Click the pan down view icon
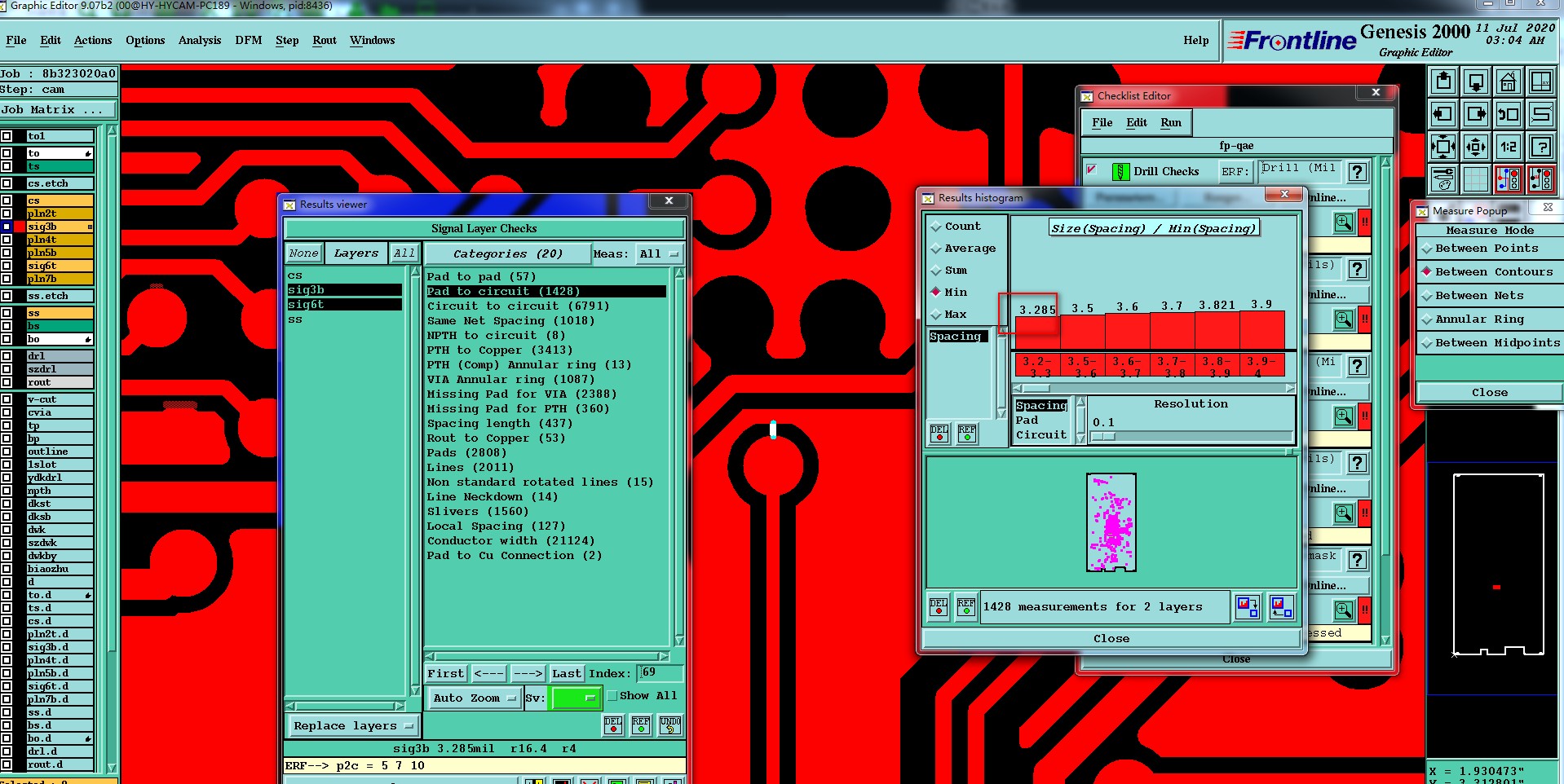The height and width of the screenshot is (784, 1564). click(x=1476, y=81)
